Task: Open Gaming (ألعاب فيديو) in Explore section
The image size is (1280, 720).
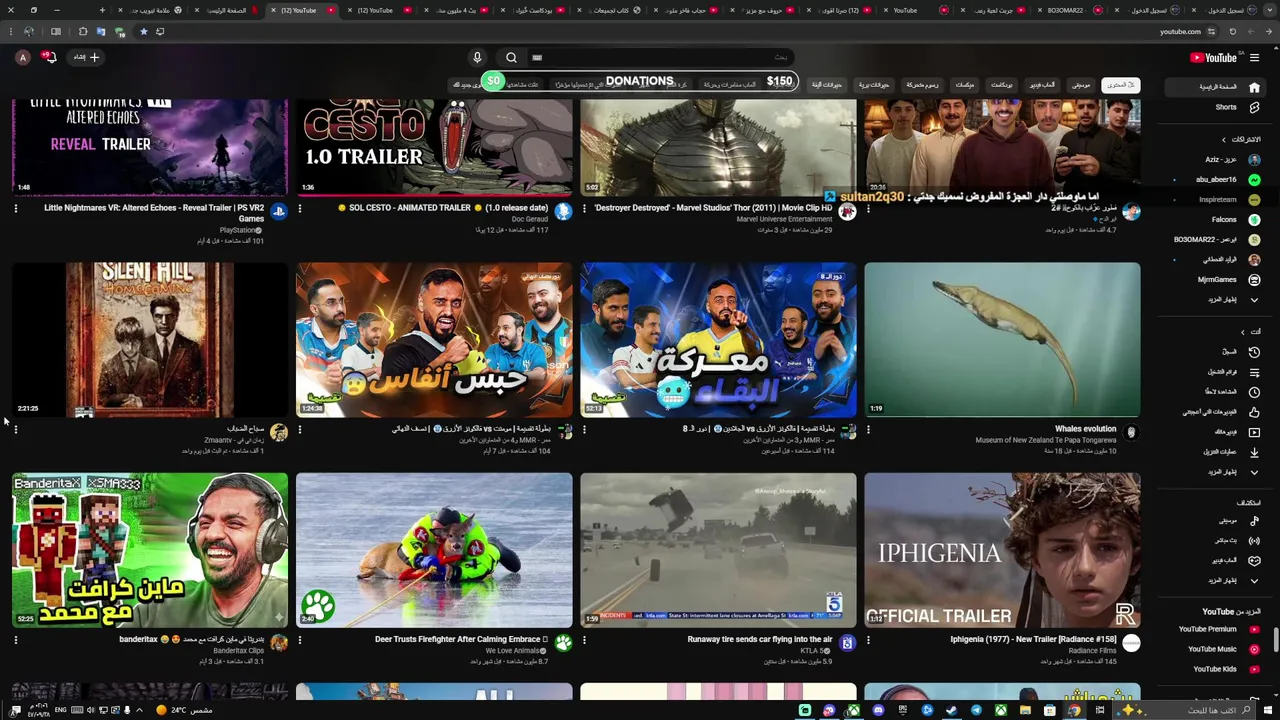Action: click(1215, 560)
